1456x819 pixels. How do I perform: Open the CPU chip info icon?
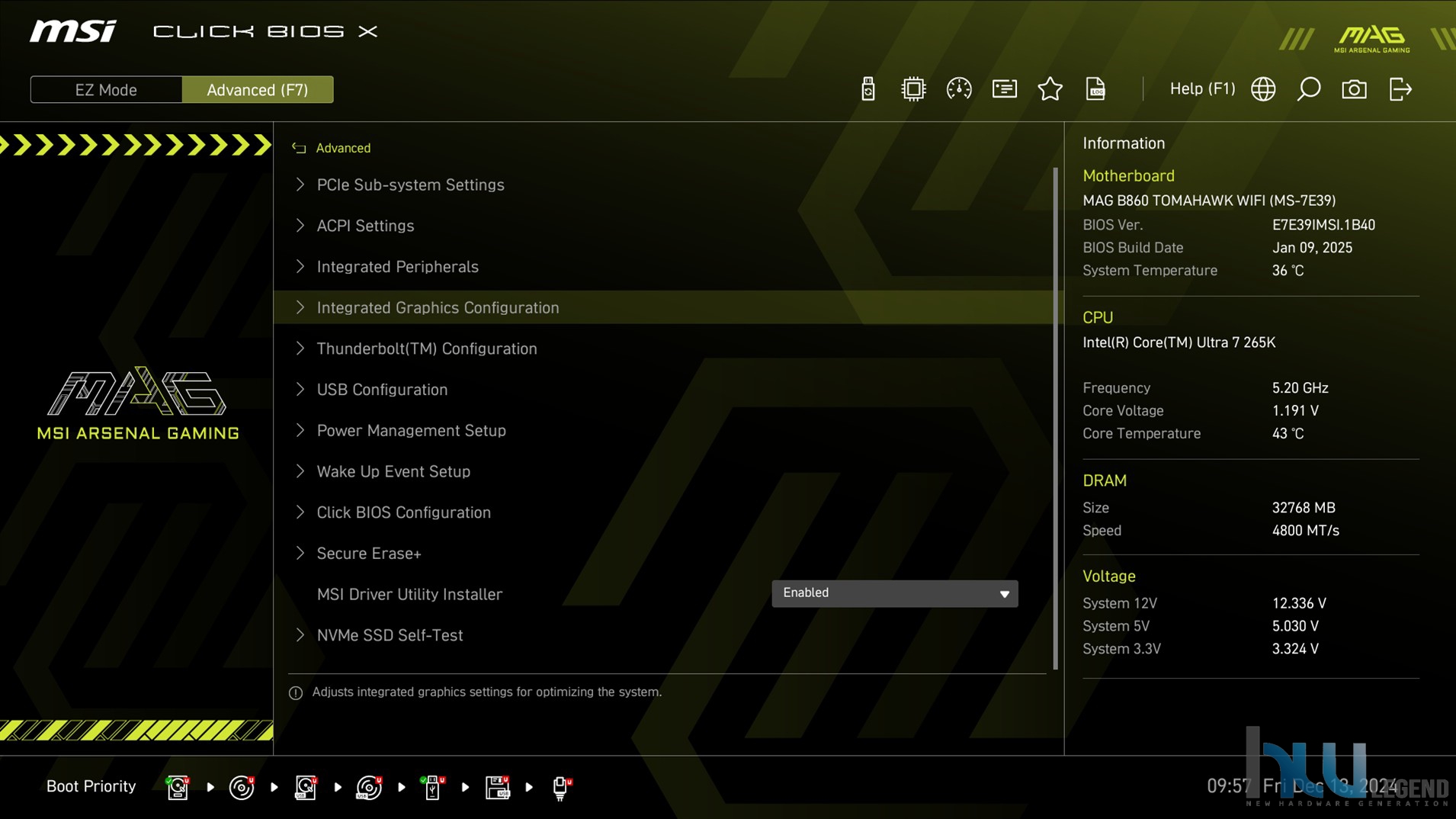pos(913,89)
